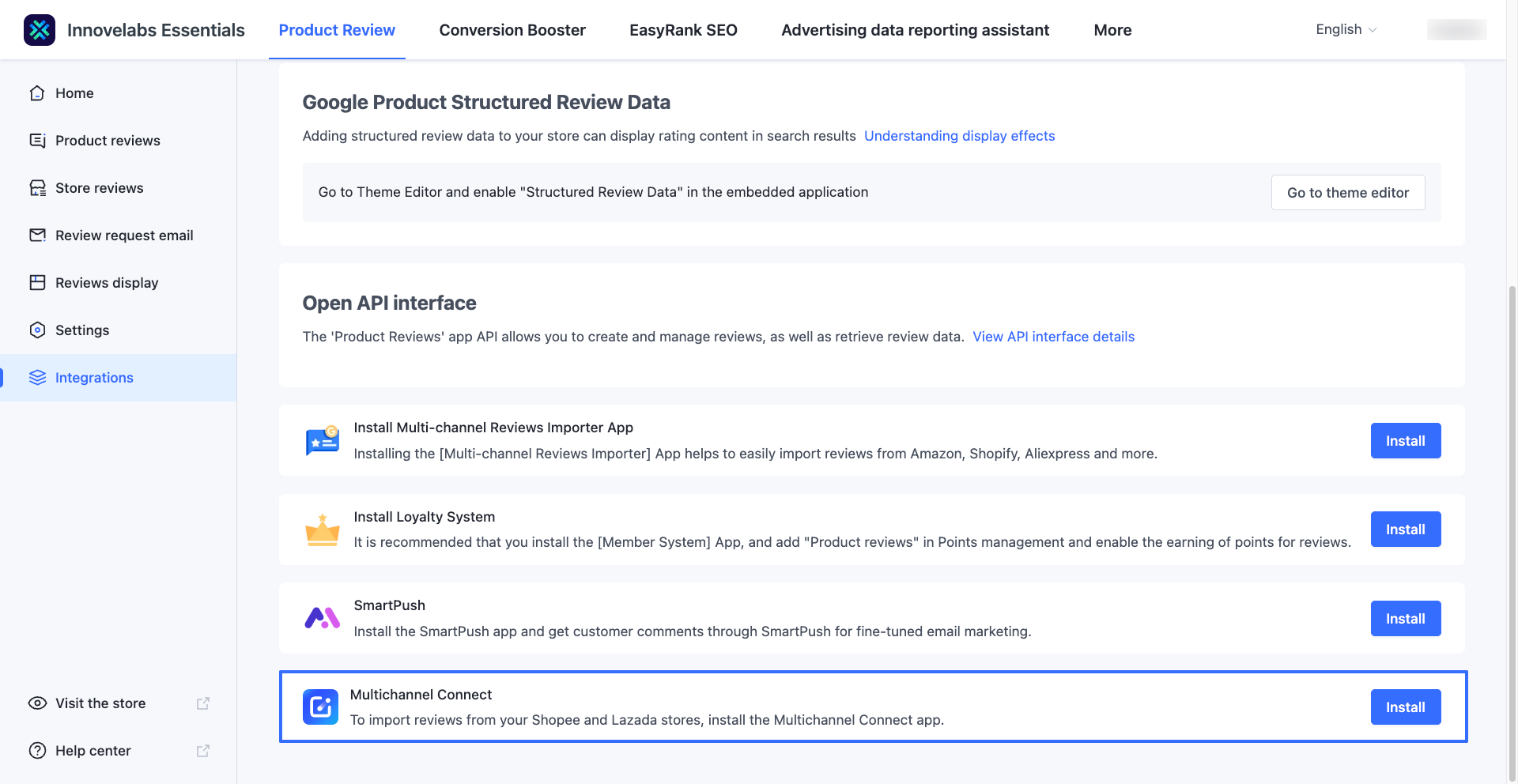Open Settings in the sidebar
This screenshot has width=1518, height=784.
pyautogui.click(x=83, y=330)
